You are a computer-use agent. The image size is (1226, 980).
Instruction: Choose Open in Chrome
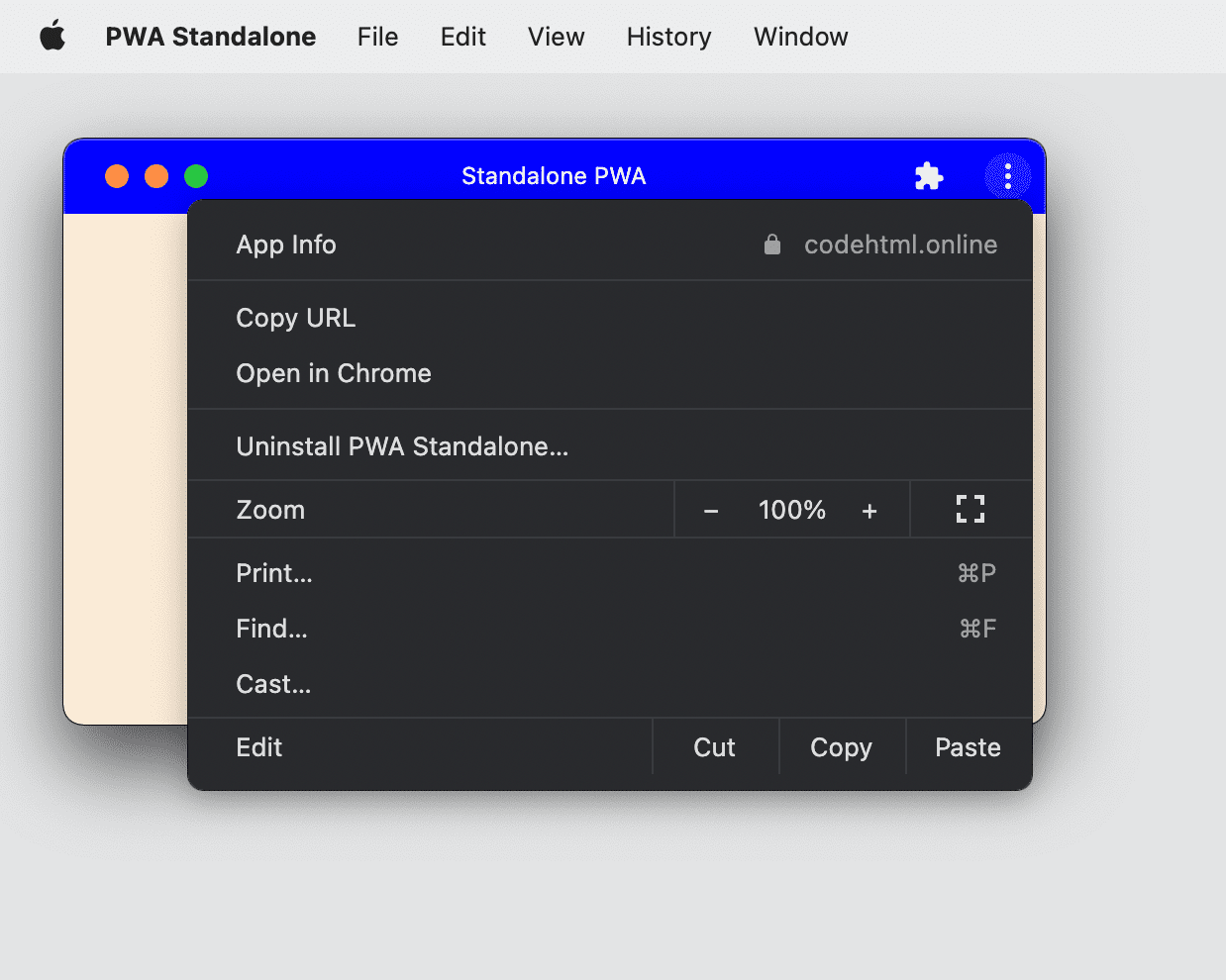333,373
